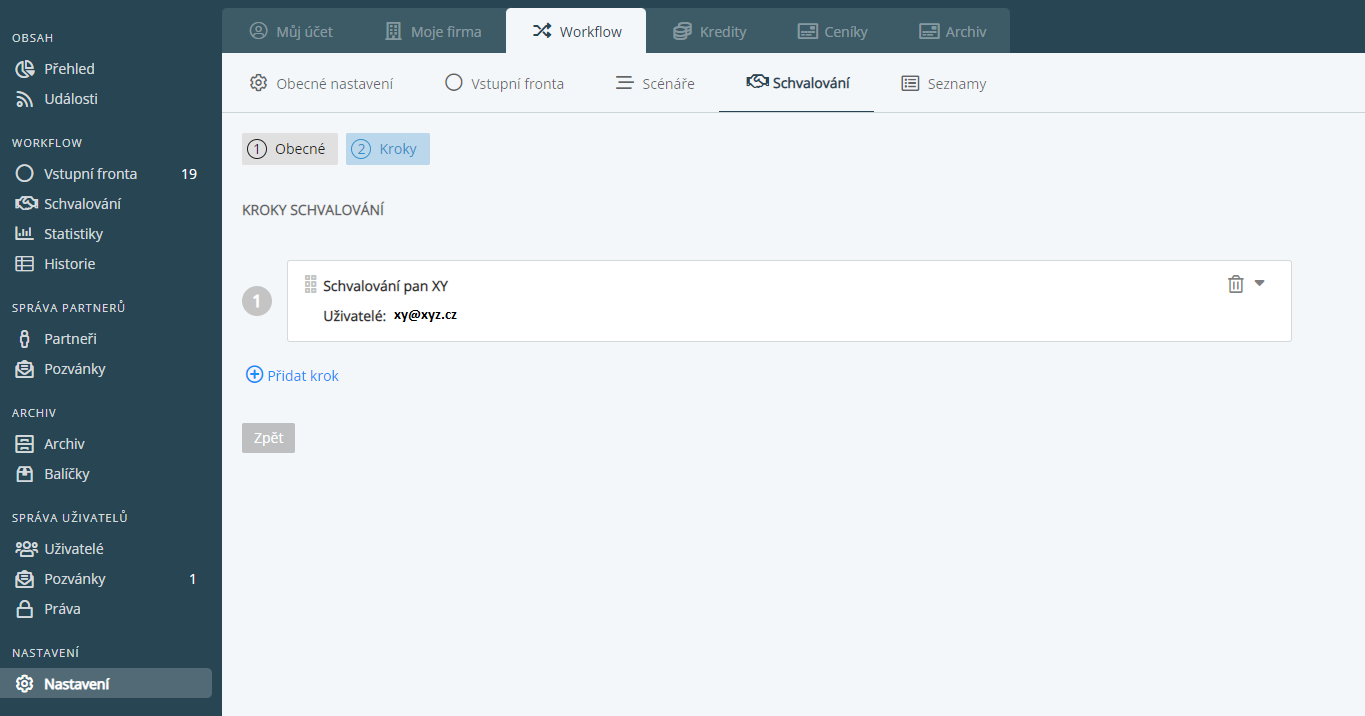Open Práva lock item in sidebar
Viewport: 1365px width, 716px height.
pyautogui.click(x=62, y=609)
